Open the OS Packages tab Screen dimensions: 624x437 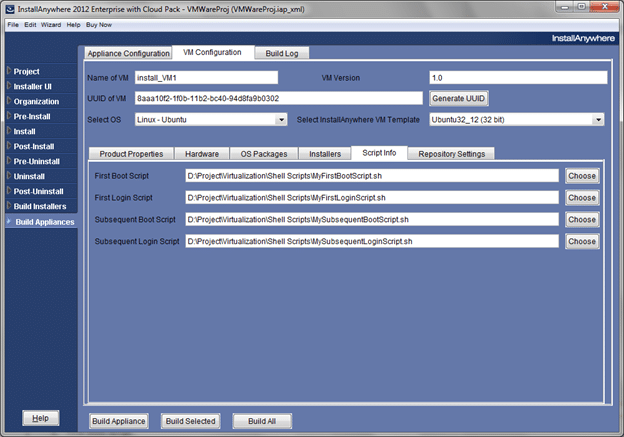[x=264, y=154]
